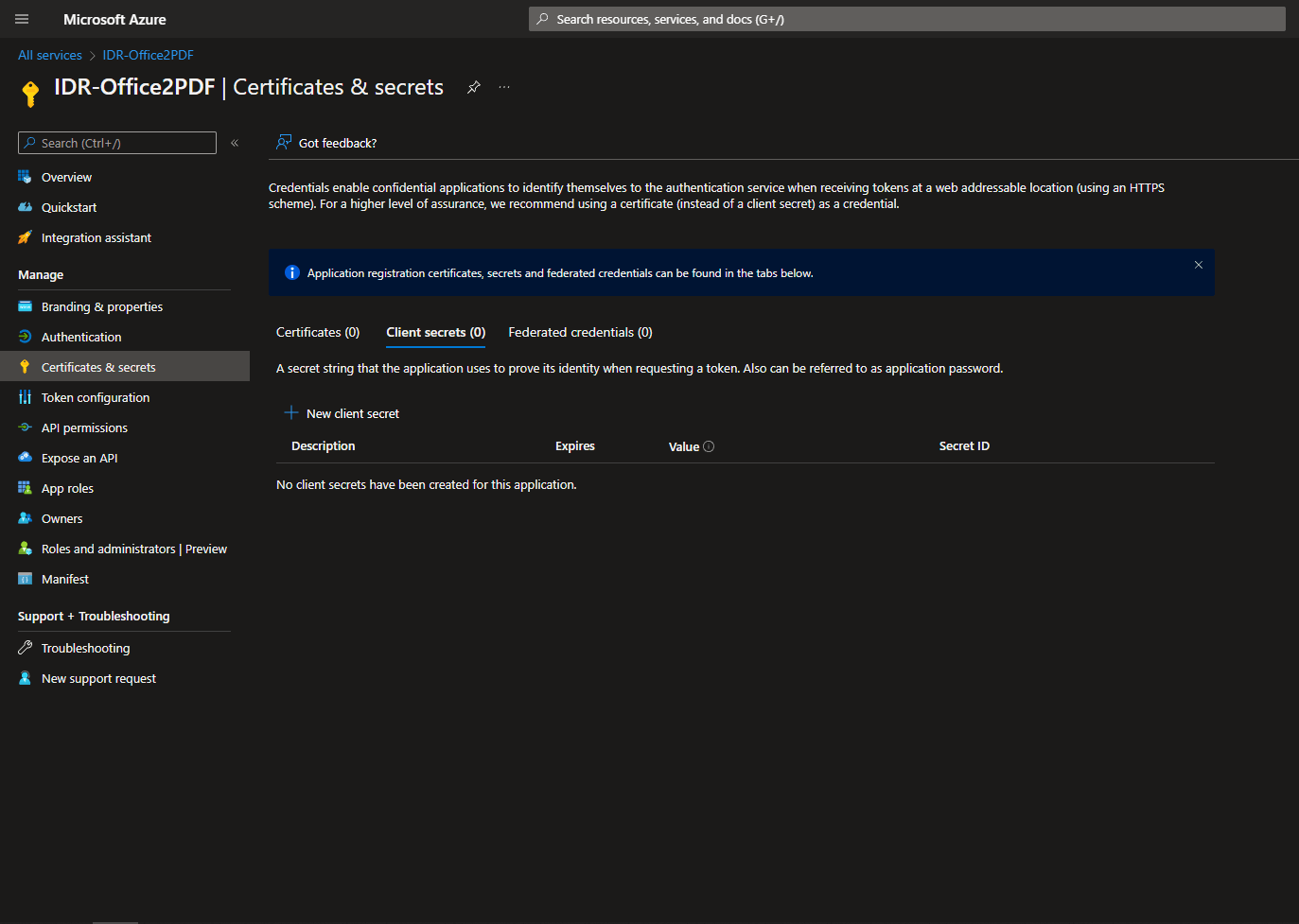
Task: Switch to the Certificates (0) tab
Action: tap(318, 332)
